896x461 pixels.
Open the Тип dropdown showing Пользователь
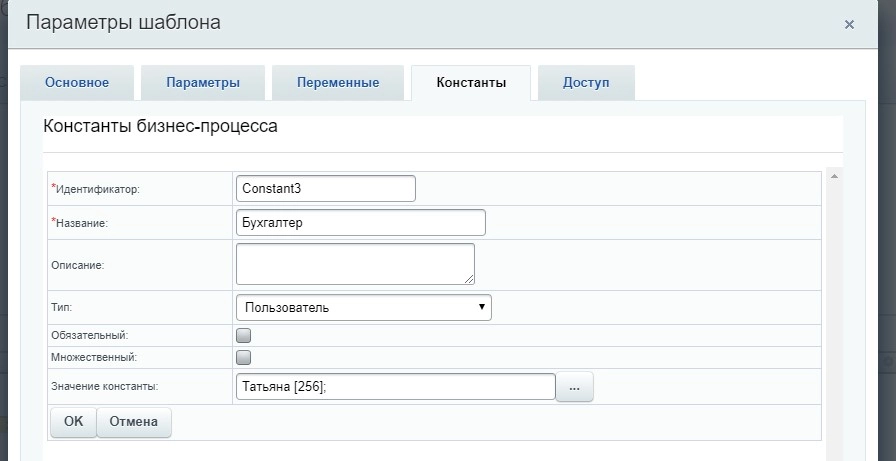tap(363, 307)
